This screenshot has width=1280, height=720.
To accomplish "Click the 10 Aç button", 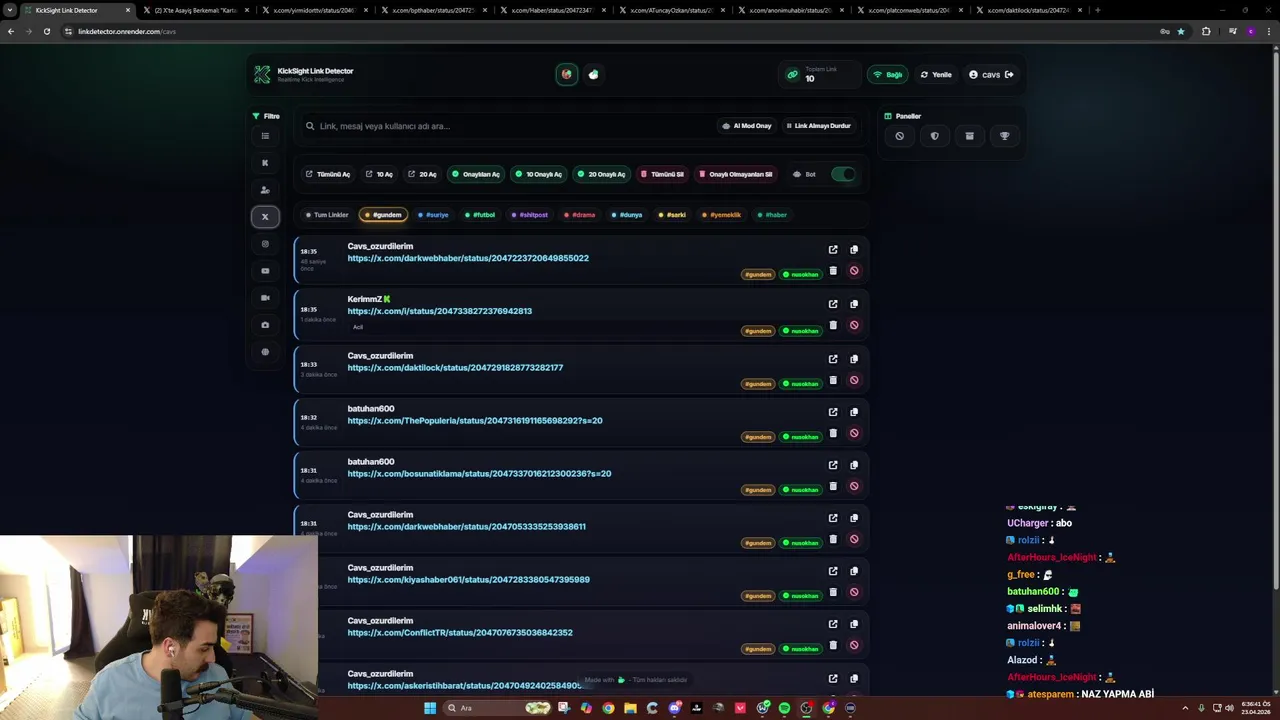I will click(379, 174).
